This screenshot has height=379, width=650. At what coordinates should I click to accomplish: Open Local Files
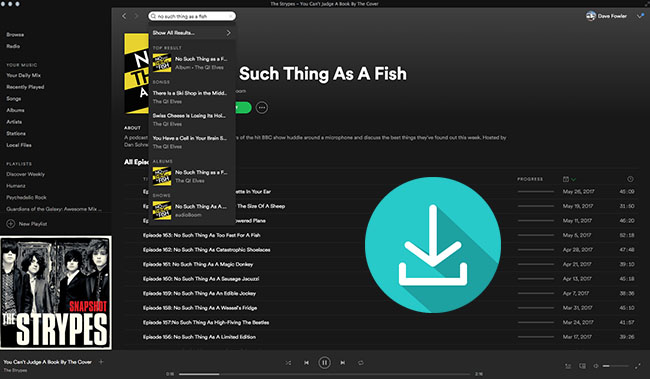pos(19,145)
